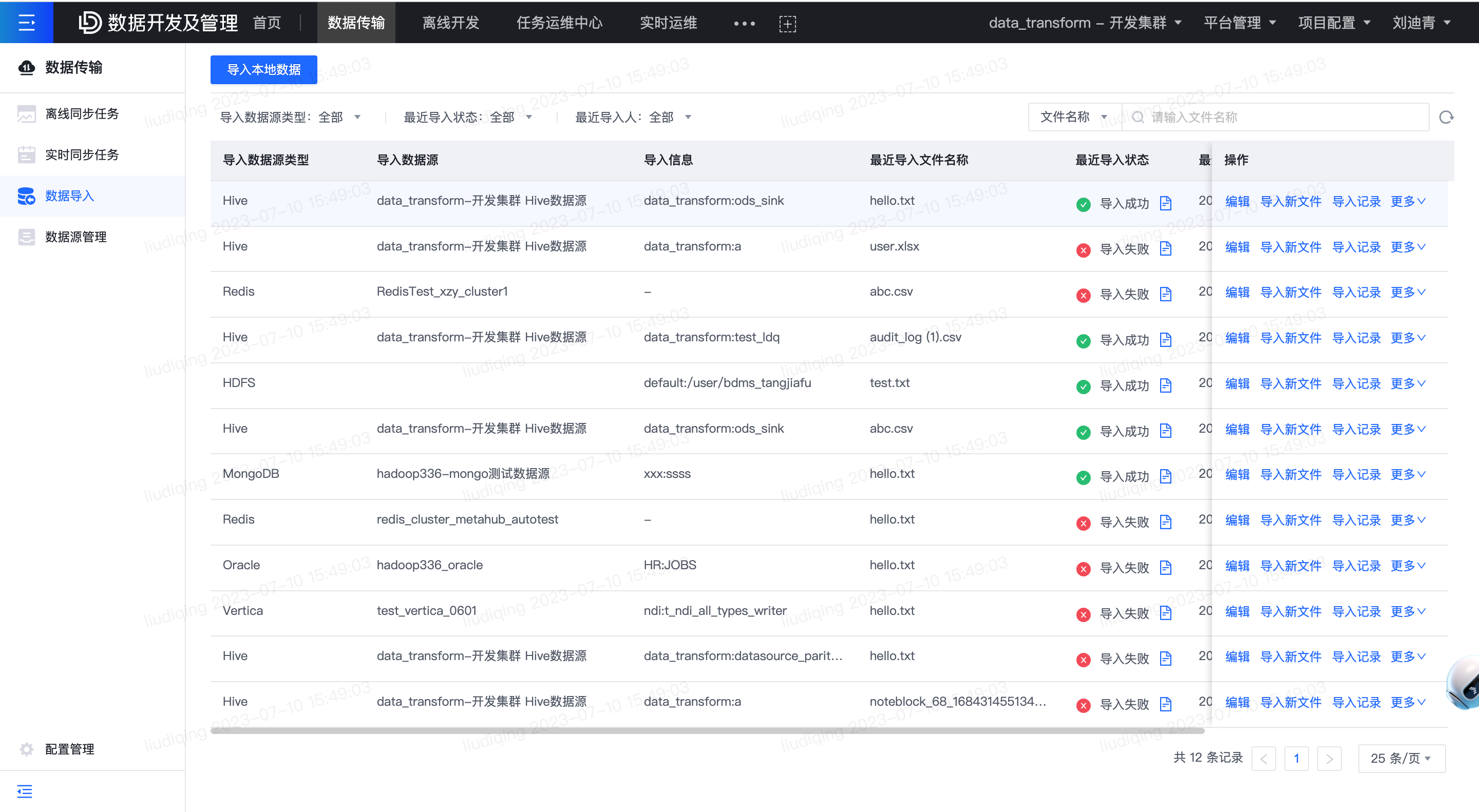Click 导入本地数据 button
Image resolution: width=1479 pixels, height=812 pixels.
click(x=263, y=69)
